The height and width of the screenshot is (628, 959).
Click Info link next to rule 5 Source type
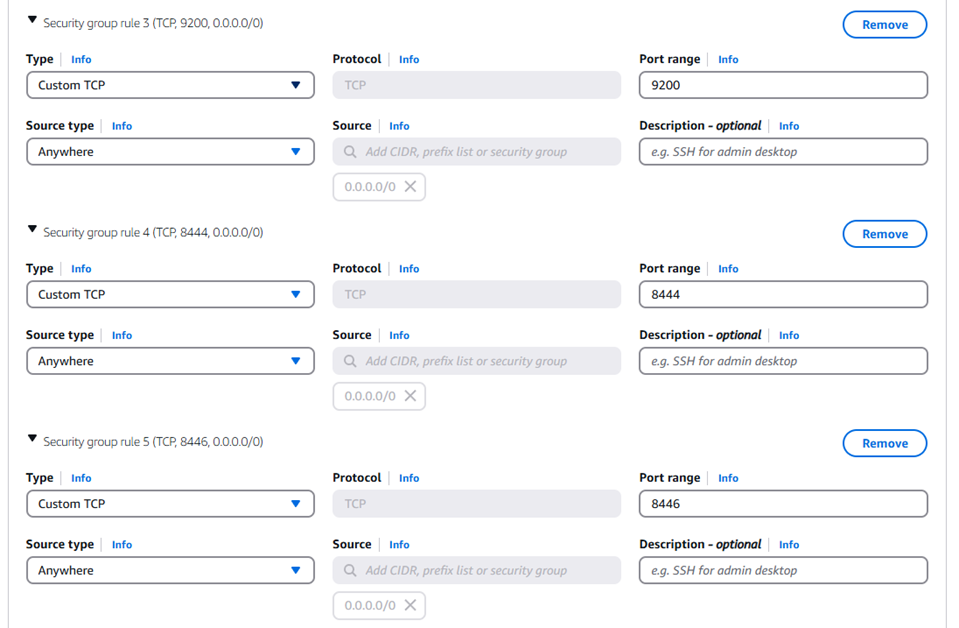pyautogui.click(x=122, y=545)
